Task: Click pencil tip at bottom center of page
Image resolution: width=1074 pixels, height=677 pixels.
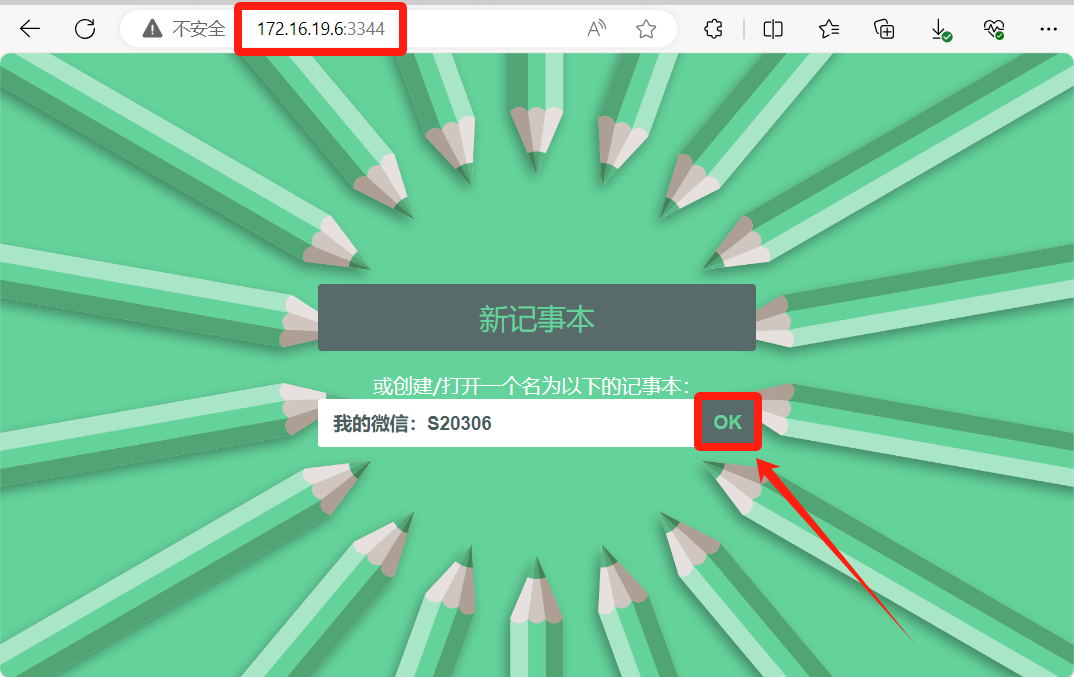Action: (x=537, y=570)
